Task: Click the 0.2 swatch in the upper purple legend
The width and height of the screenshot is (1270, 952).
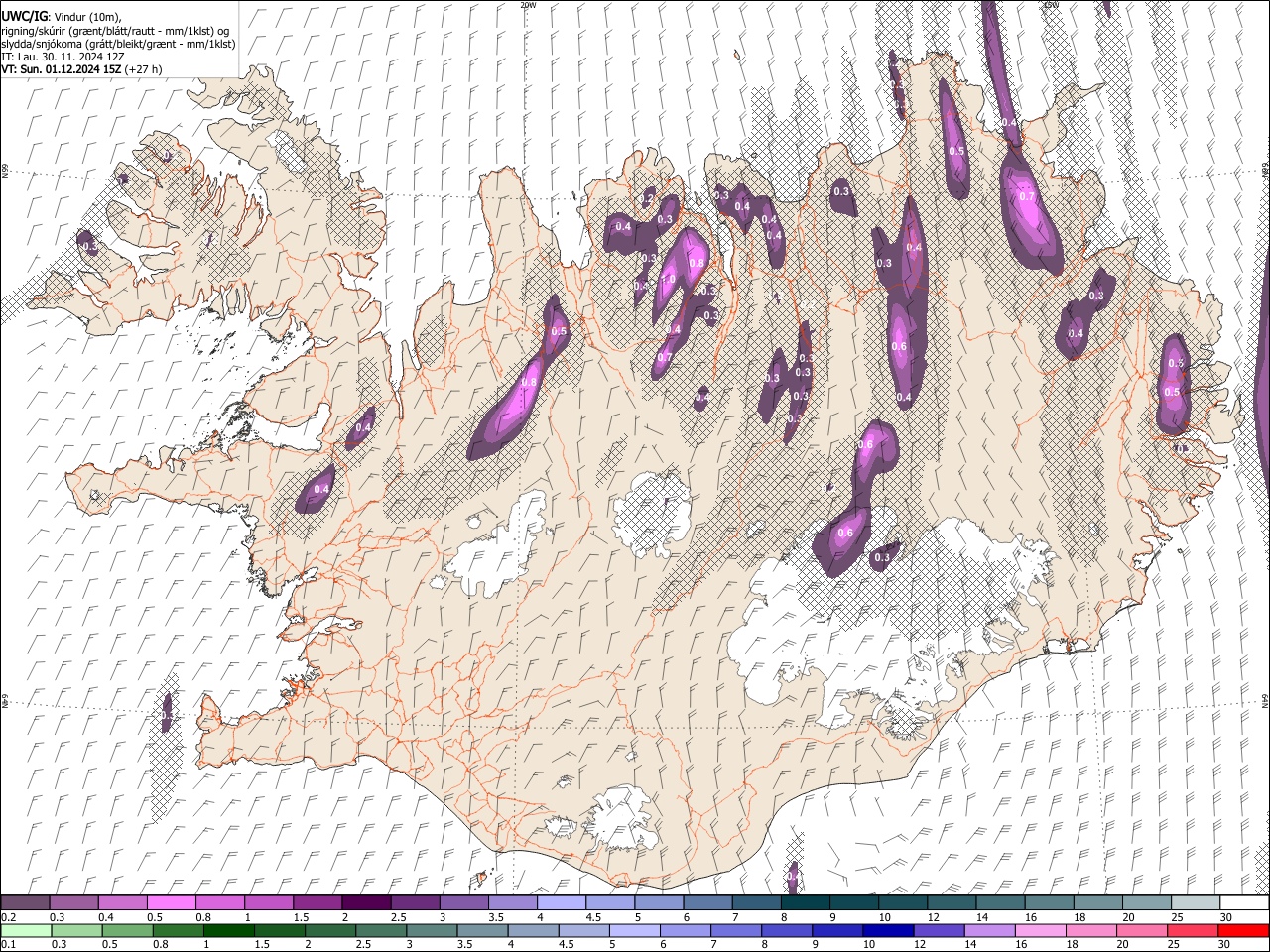Action: pyautogui.click(x=25, y=903)
